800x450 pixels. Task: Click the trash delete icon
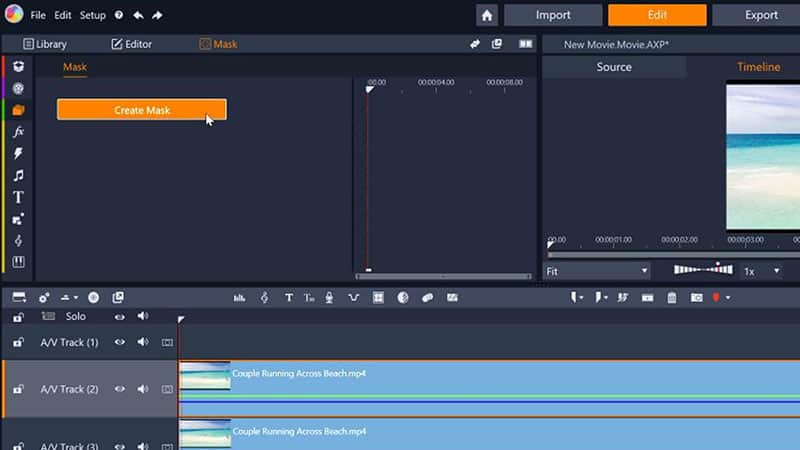(x=672, y=297)
